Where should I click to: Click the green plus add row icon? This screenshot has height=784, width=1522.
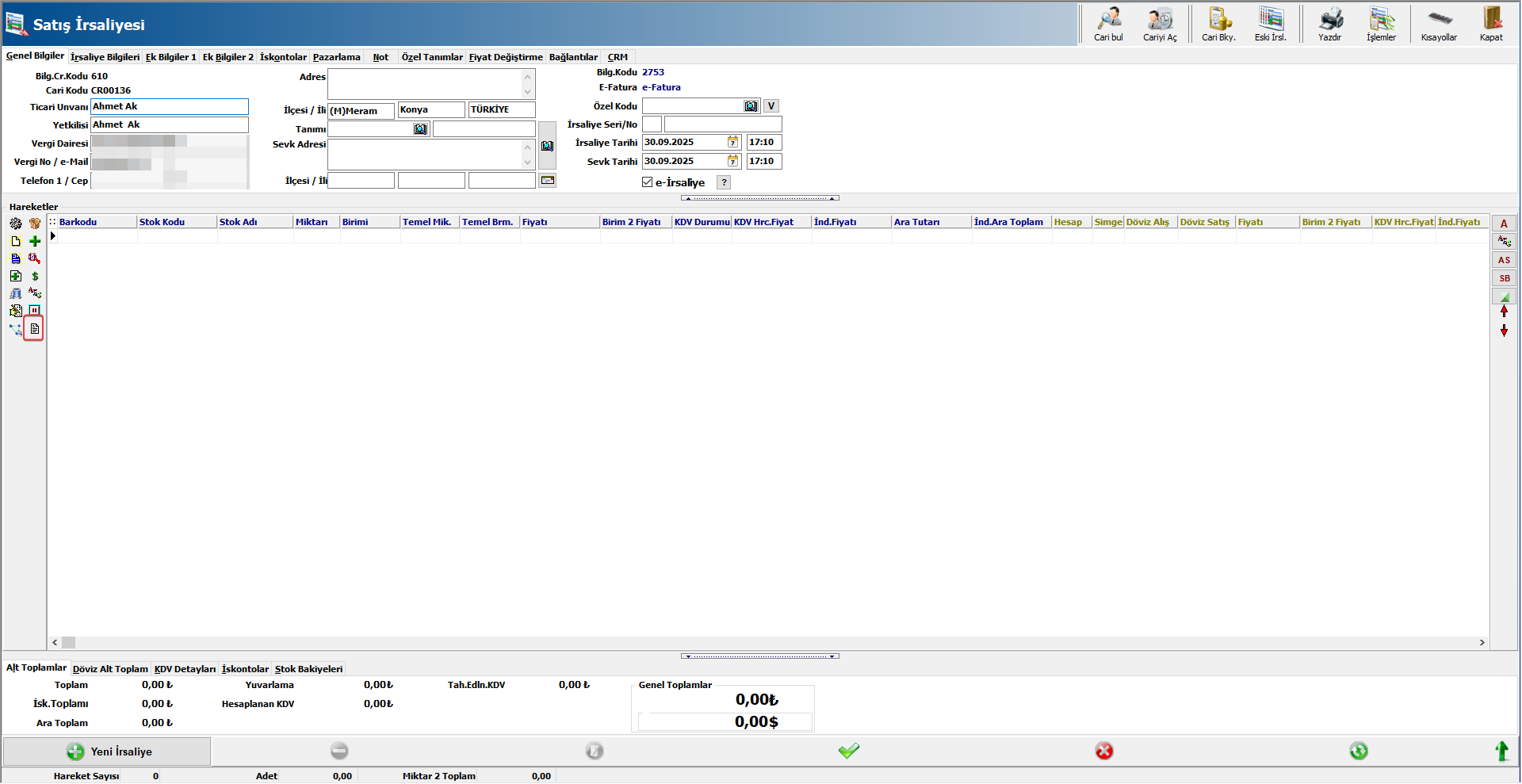click(x=35, y=241)
